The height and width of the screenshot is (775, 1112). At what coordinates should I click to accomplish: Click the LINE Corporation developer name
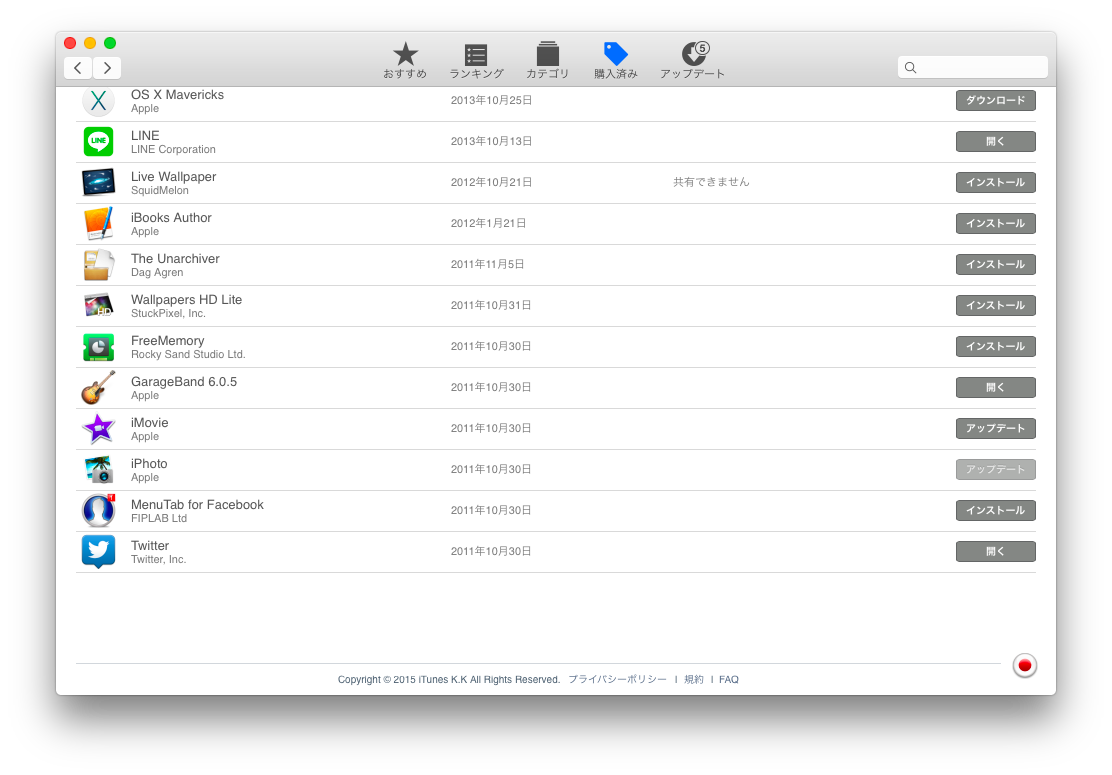(173, 150)
